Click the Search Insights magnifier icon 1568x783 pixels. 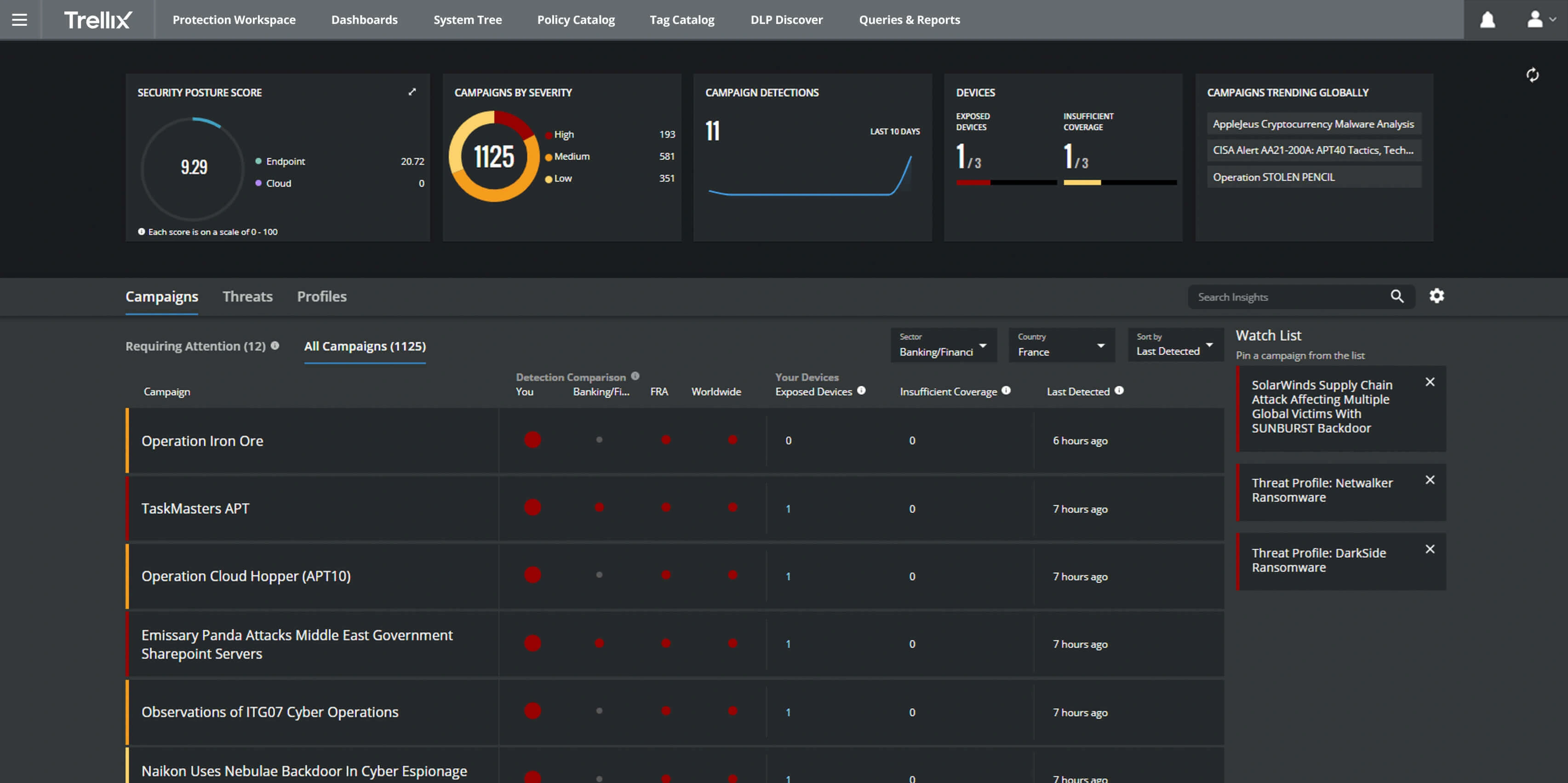[1397, 297]
